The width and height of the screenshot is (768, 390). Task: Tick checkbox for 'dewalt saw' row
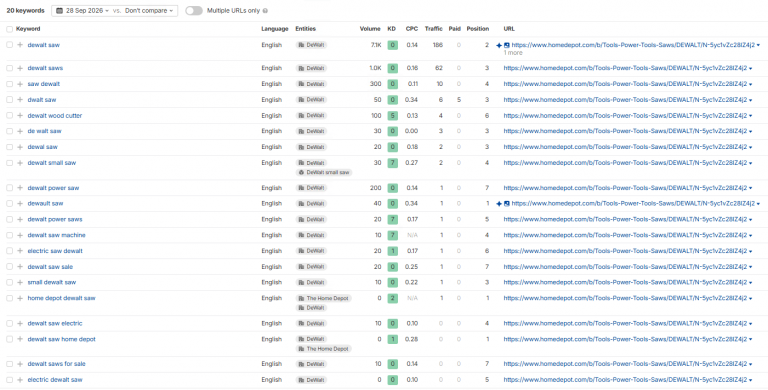9,45
